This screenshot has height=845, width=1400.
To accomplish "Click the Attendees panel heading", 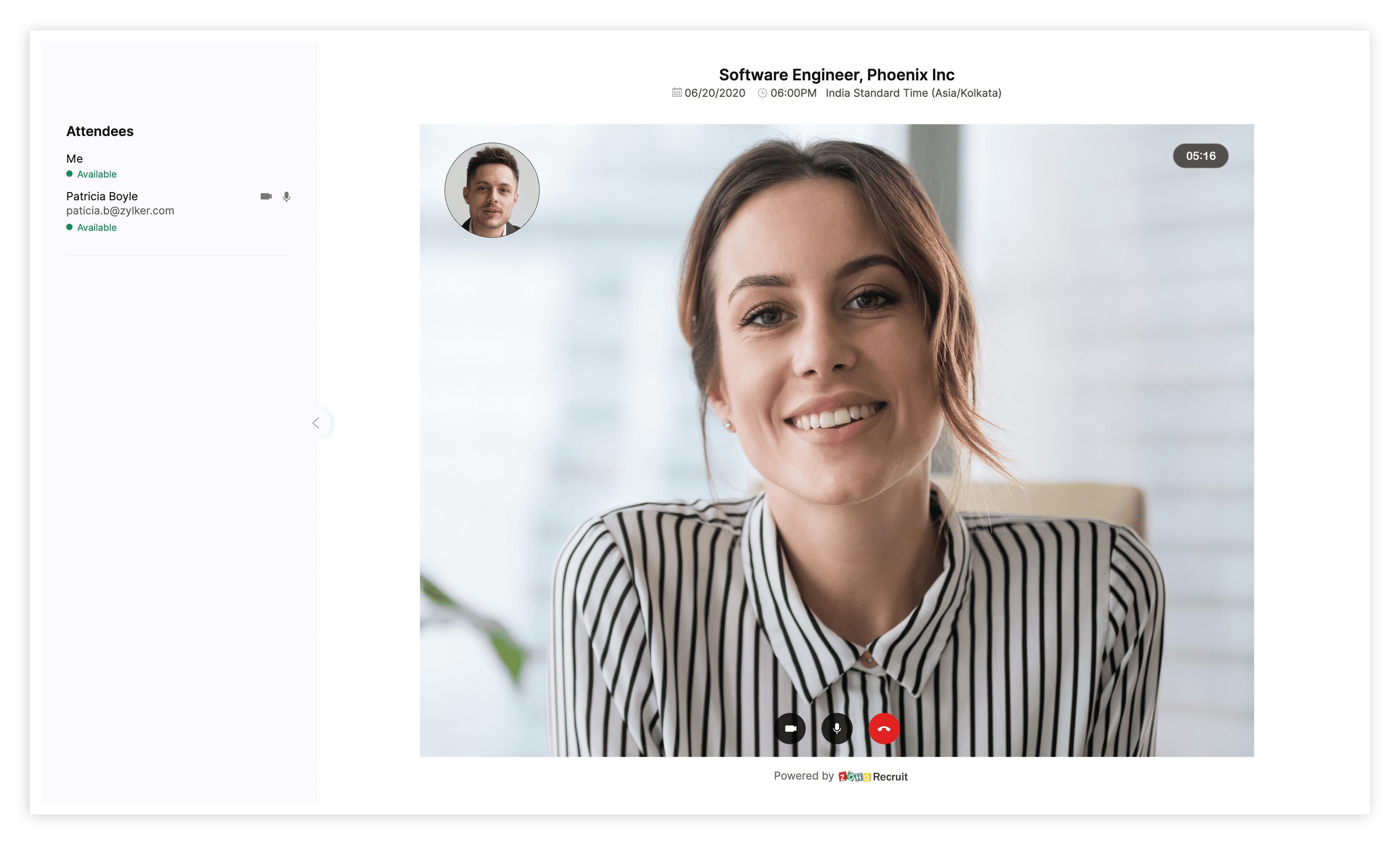I will [100, 131].
